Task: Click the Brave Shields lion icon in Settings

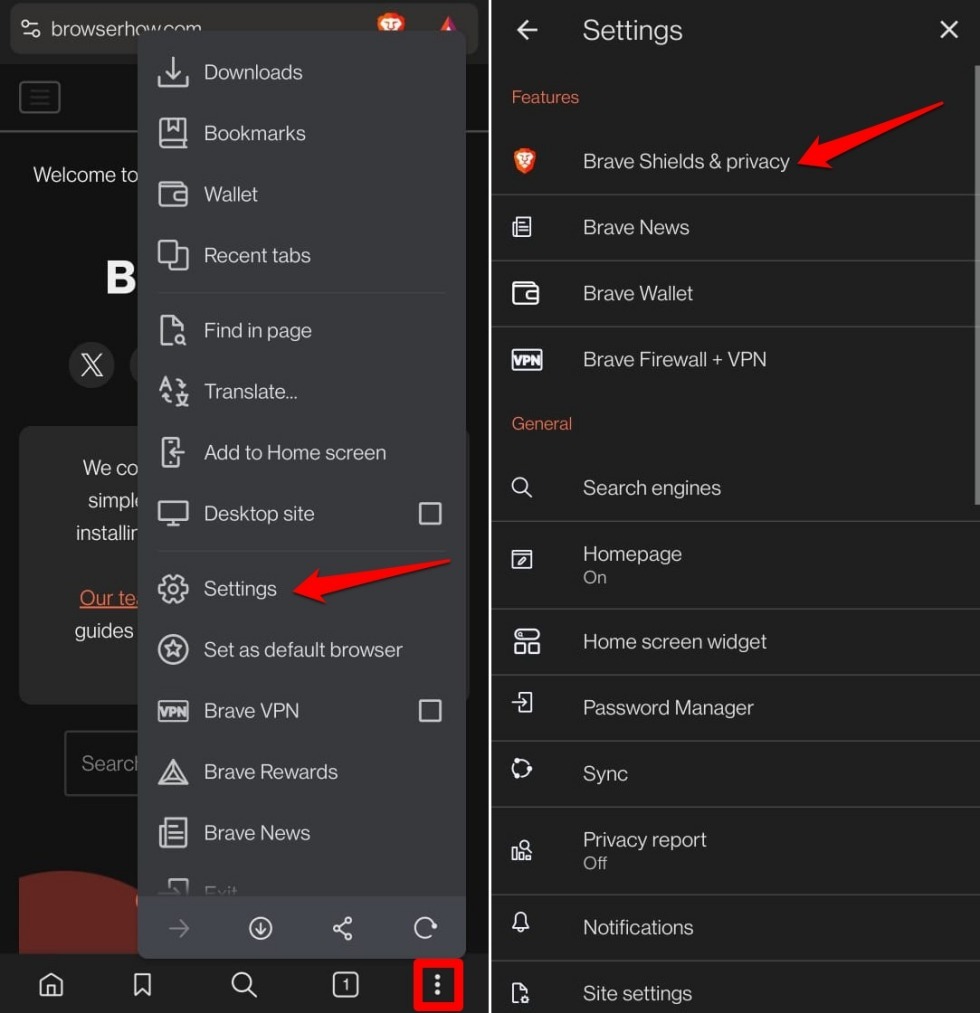Action: [x=525, y=161]
